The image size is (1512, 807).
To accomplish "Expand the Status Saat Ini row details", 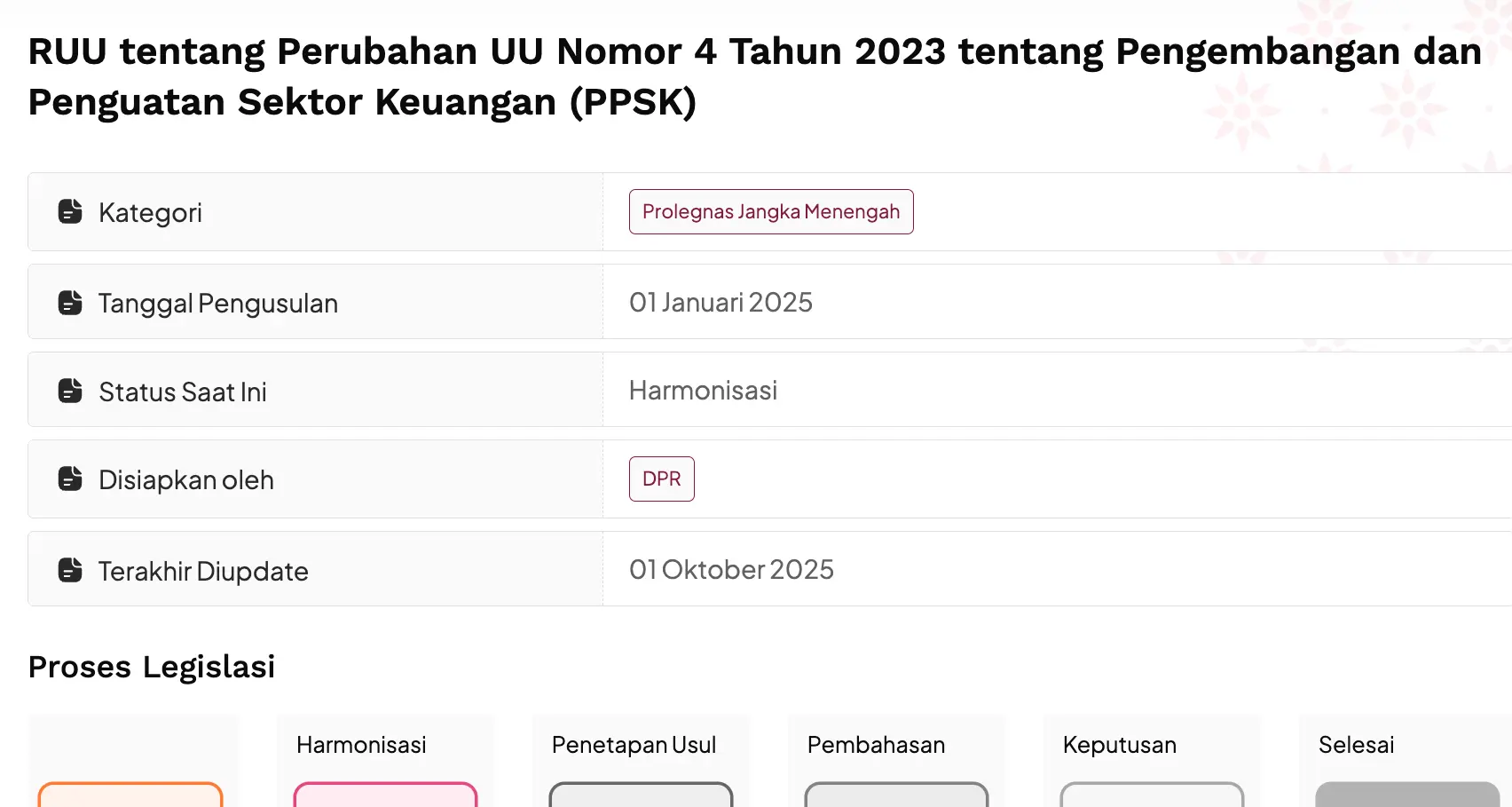I will point(315,391).
